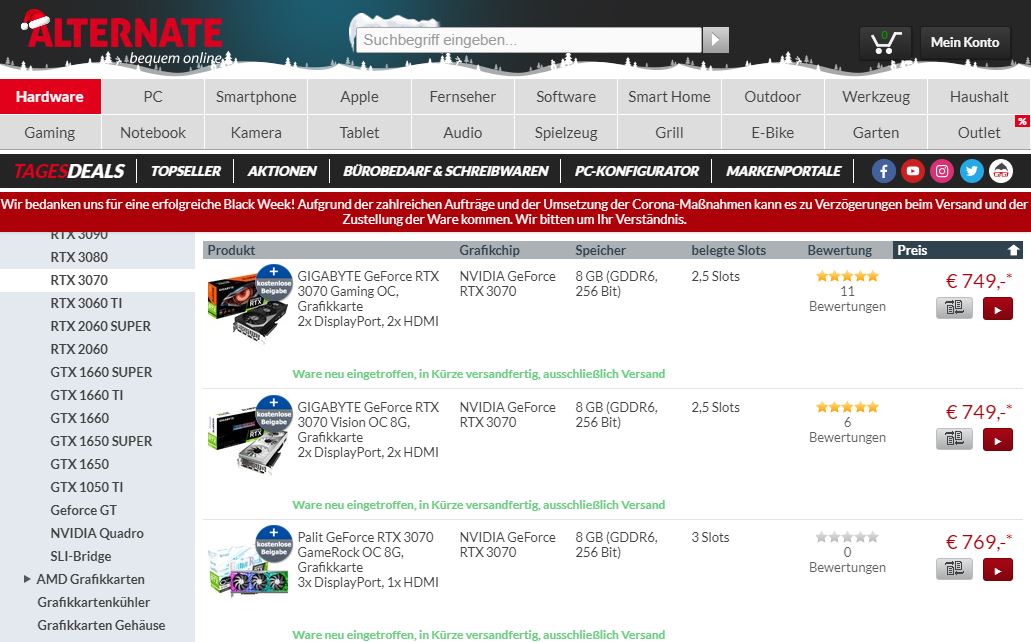Viewport: 1031px width, 642px height.
Task: Open the TOPSELLER menu item
Action: tap(185, 171)
